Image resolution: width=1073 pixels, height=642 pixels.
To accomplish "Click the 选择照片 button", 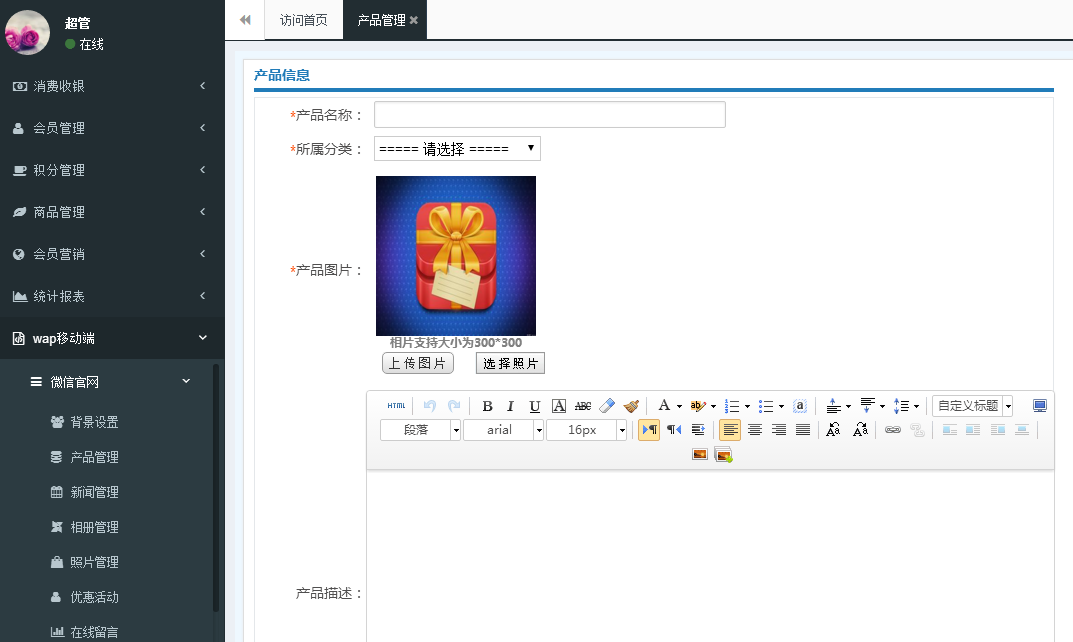I will 509,362.
